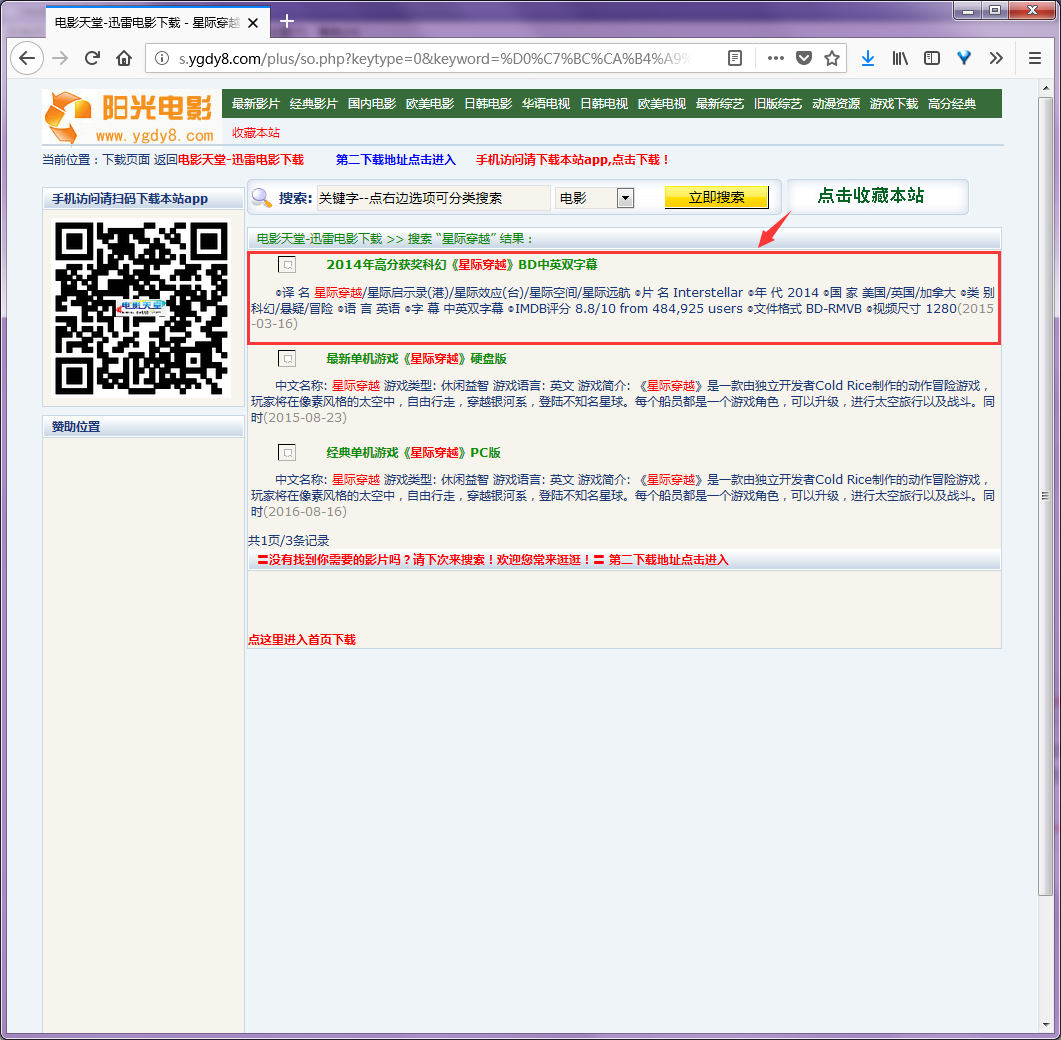Screen dimensions: 1061x1040
Task: Toggle reader view icon
Action: tap(735, 59)
